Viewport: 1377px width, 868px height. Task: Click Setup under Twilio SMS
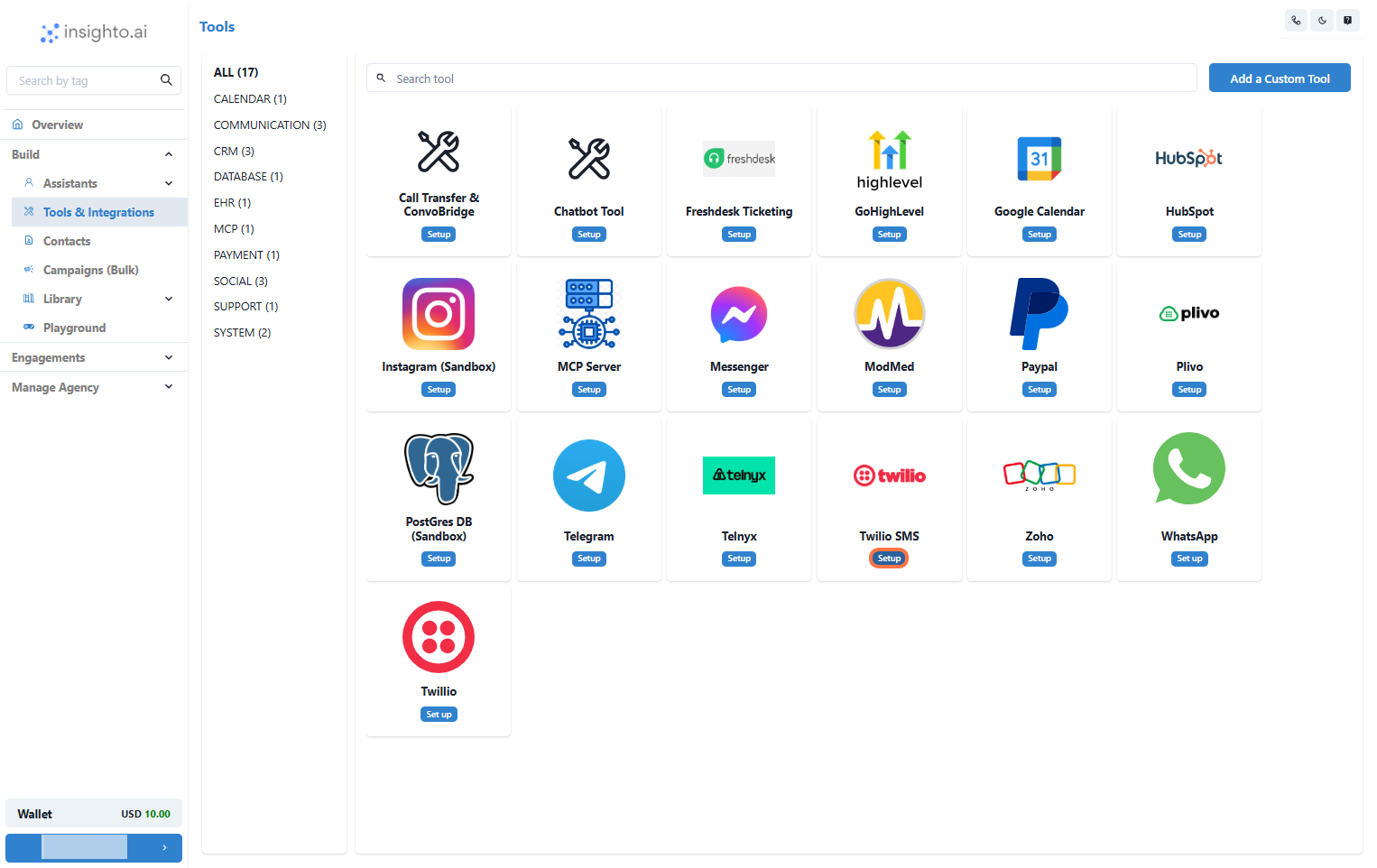coord(890,559)
